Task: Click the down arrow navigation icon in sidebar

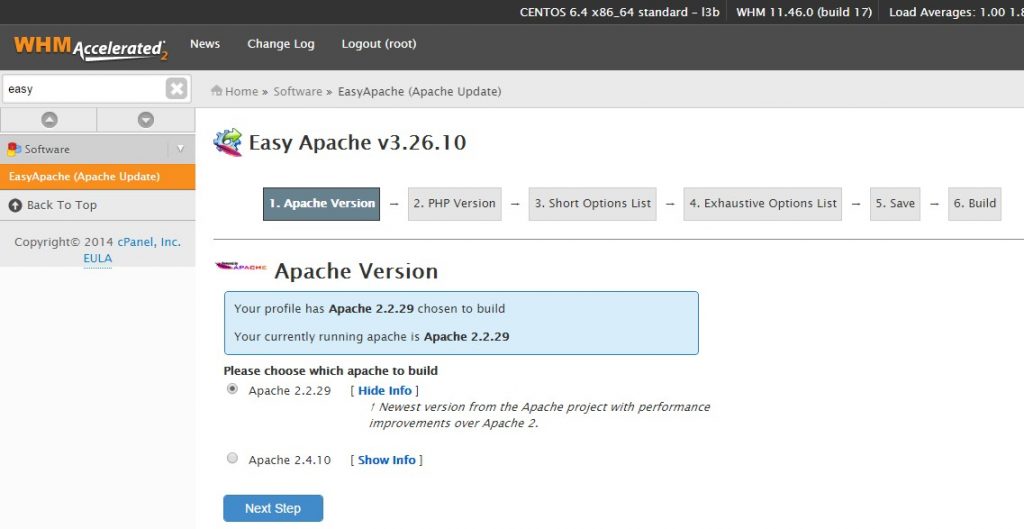Action: [146, 120]
